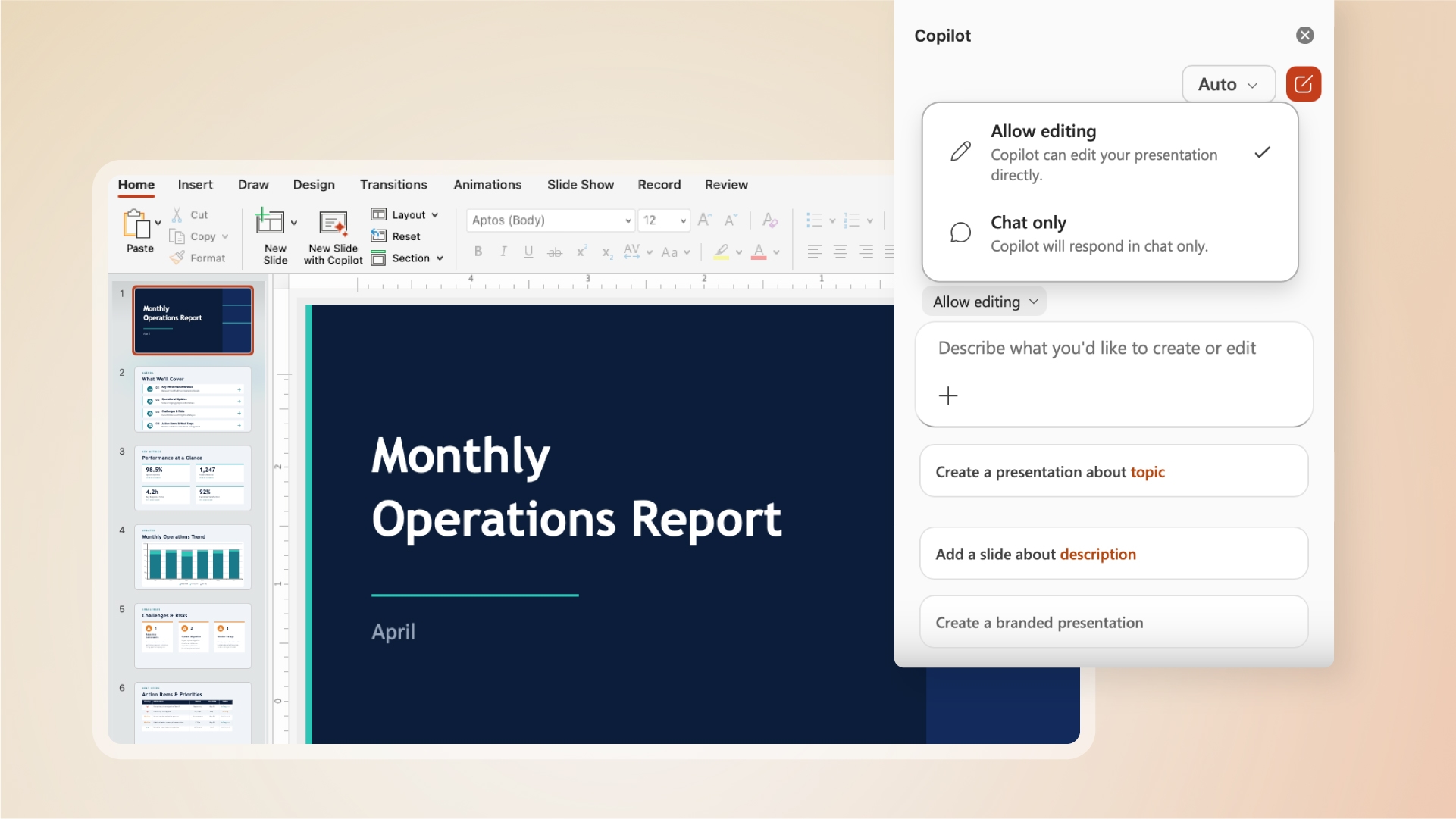The width and height of the screenshot is (1456, 819).
Task: Open the Slide Show tab
Action: coord(580,184)
